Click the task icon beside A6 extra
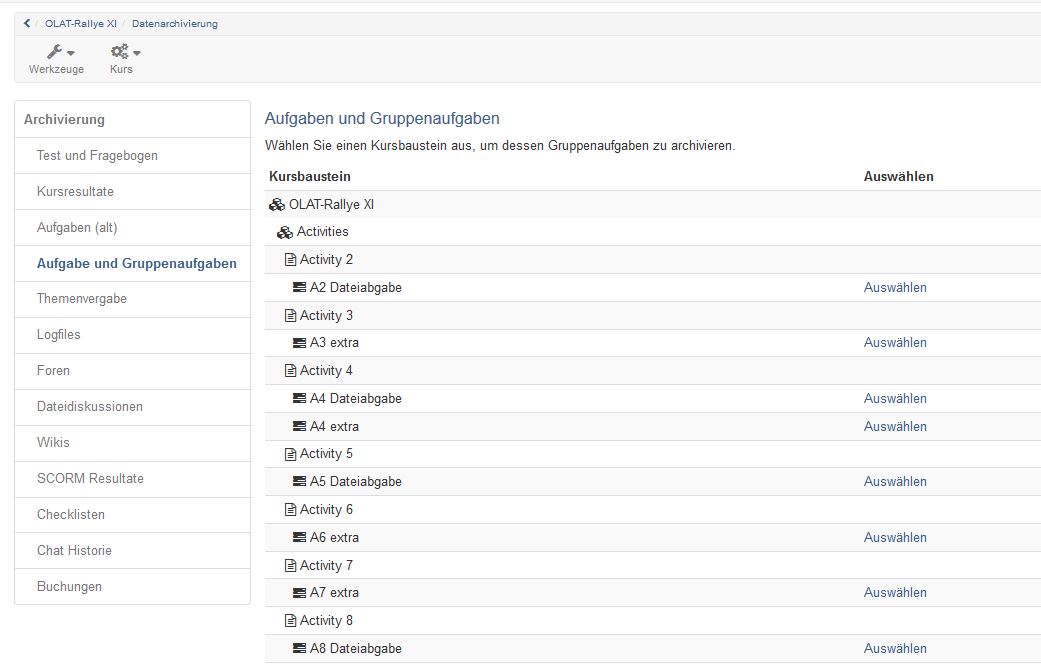Viewport: 1041px width, 669px height. pyautogui.click(x=299, y=538)
